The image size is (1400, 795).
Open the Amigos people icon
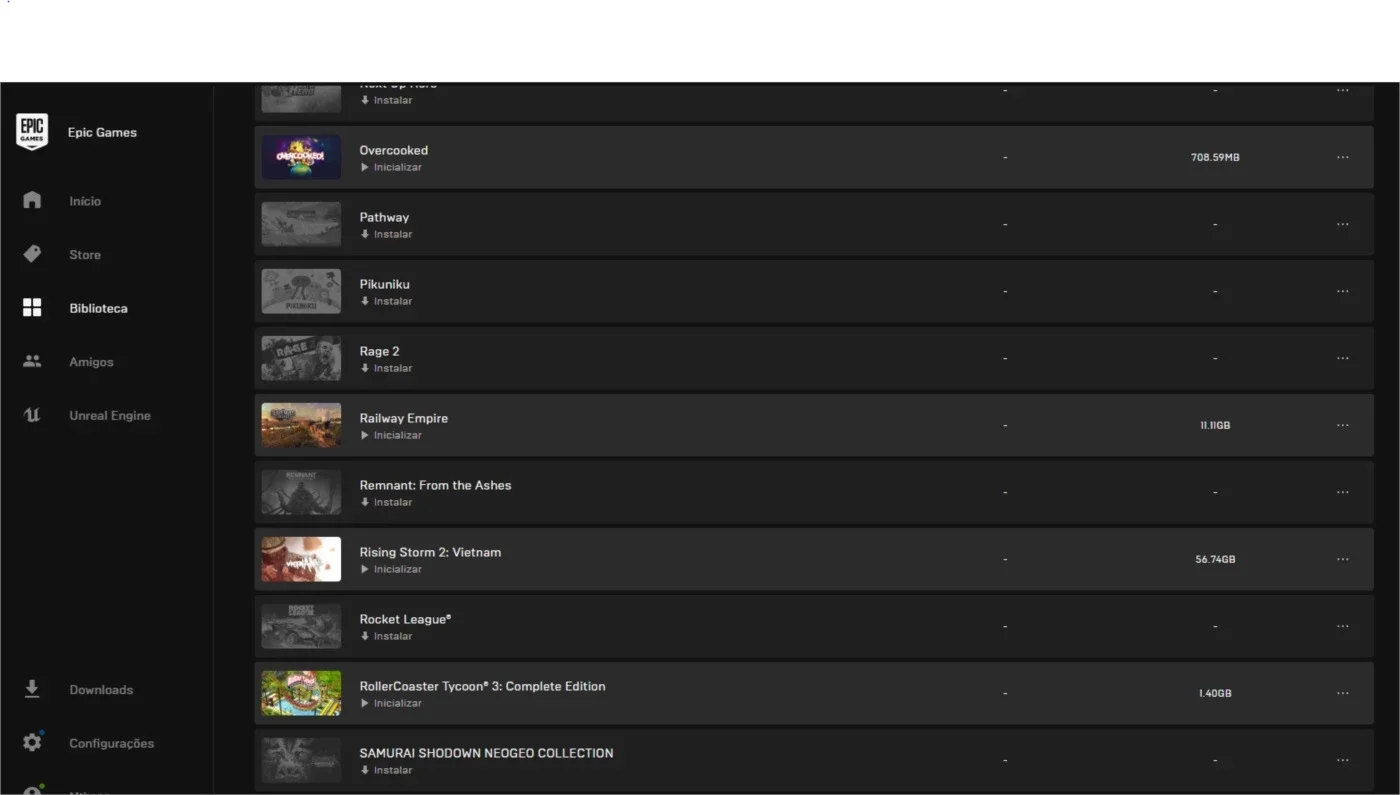(x=32, y=361)
